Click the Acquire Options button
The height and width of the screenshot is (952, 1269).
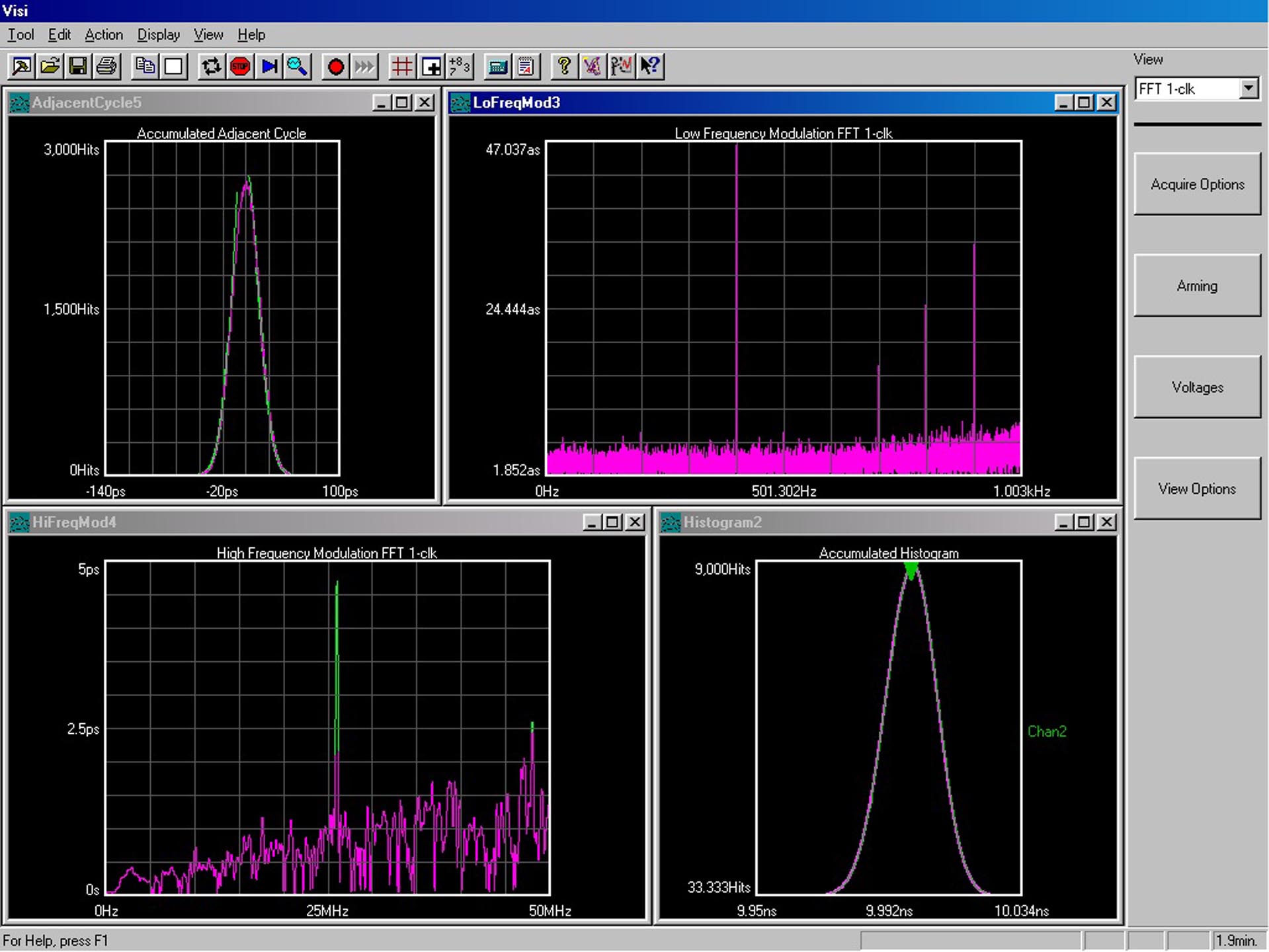tap(1197, 184)
